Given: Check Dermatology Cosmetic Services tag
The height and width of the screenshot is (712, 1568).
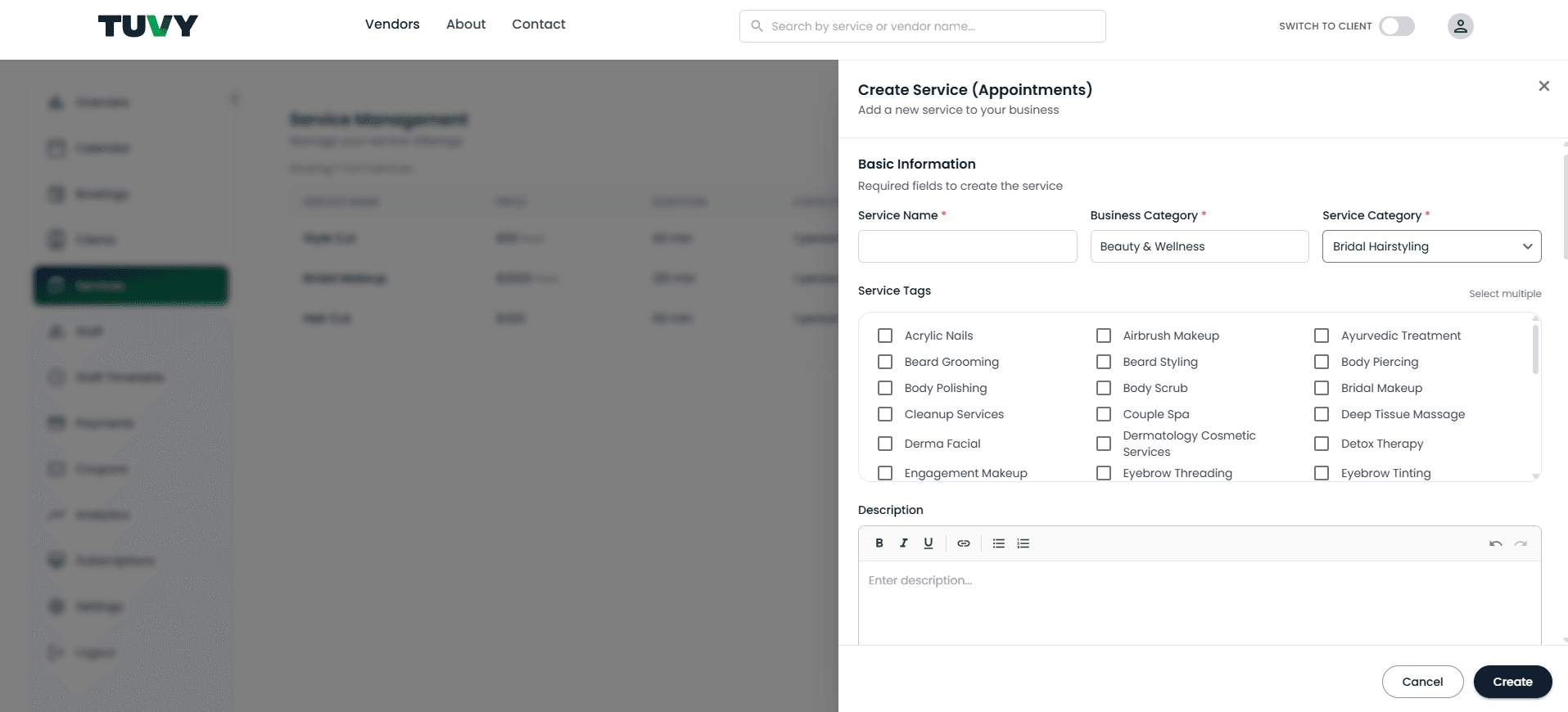Looking at the screenshot, I should [x=1104, y=444].
